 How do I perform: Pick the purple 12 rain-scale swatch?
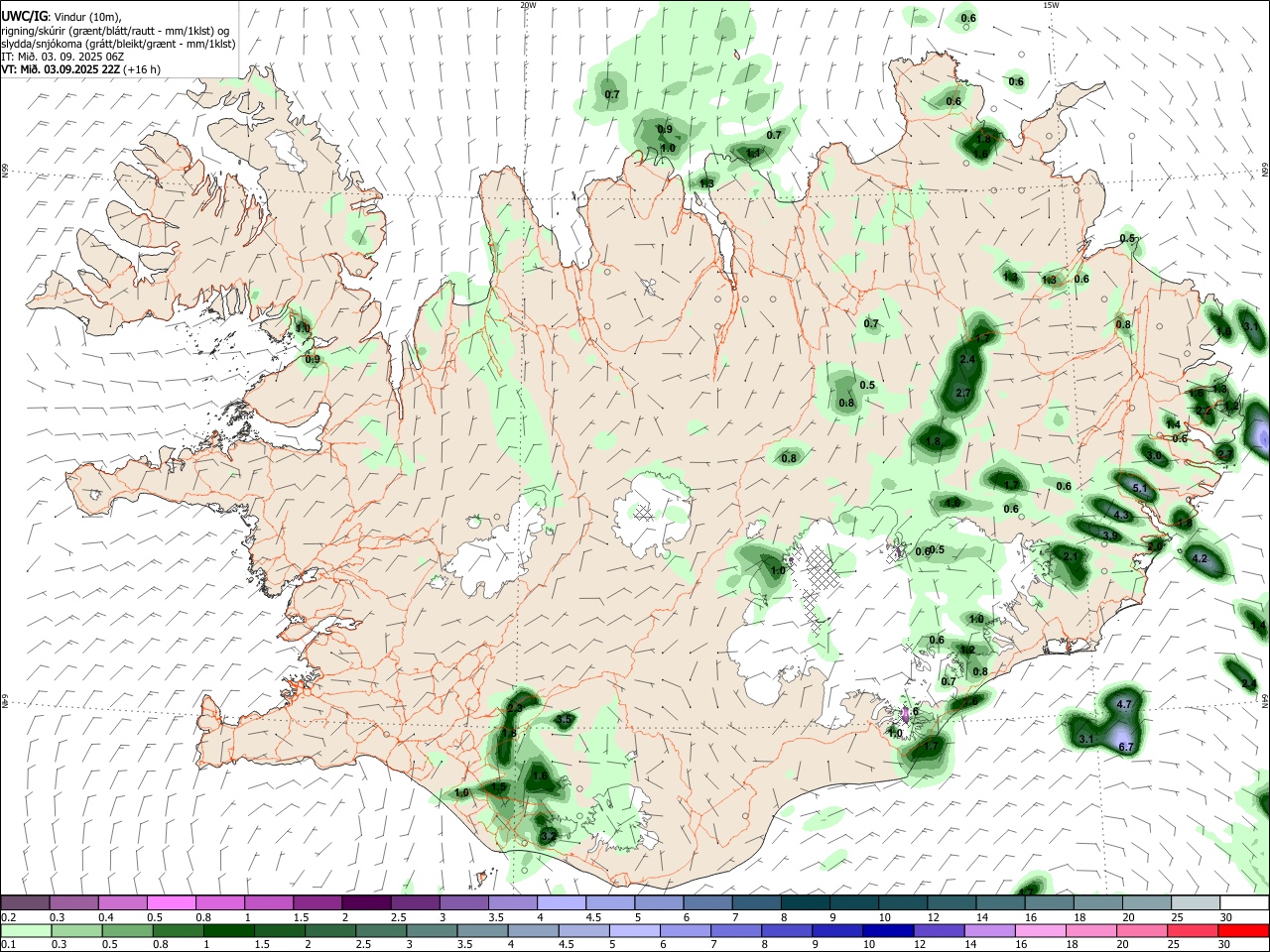(939, 930)
